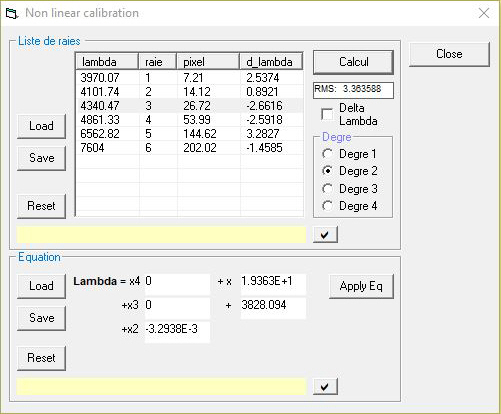This screenshot has height=414, width=501.
Task: Click the window title bar icon
Action: (x=11, y=13)
